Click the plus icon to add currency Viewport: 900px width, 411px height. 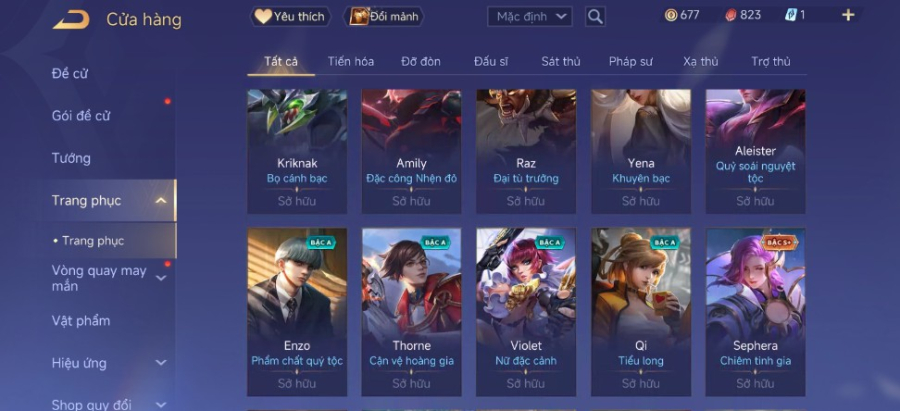[848, 15]
